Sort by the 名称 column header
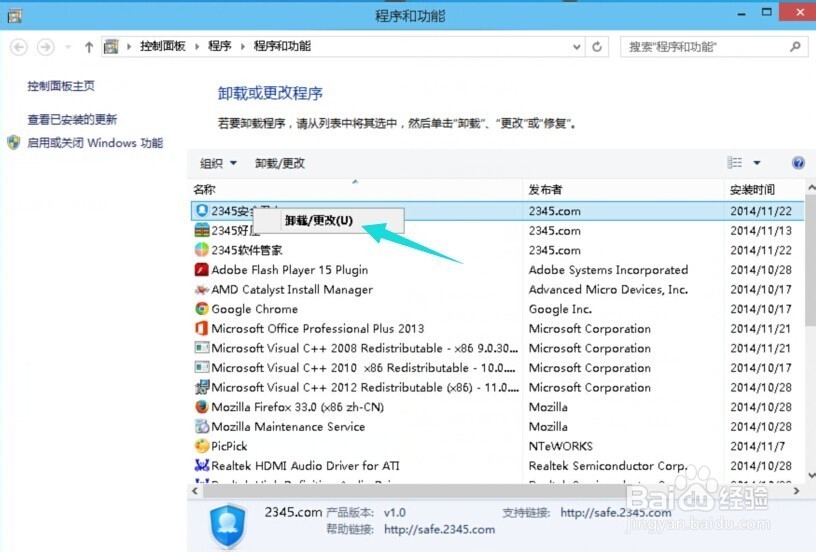 pos(356,189)
